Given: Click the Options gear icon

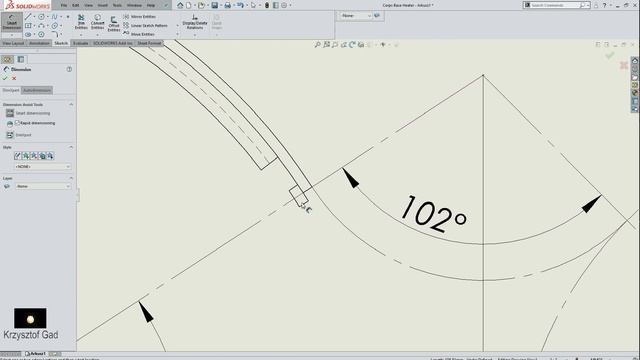Looking at the screenshot, I should 284,5.
